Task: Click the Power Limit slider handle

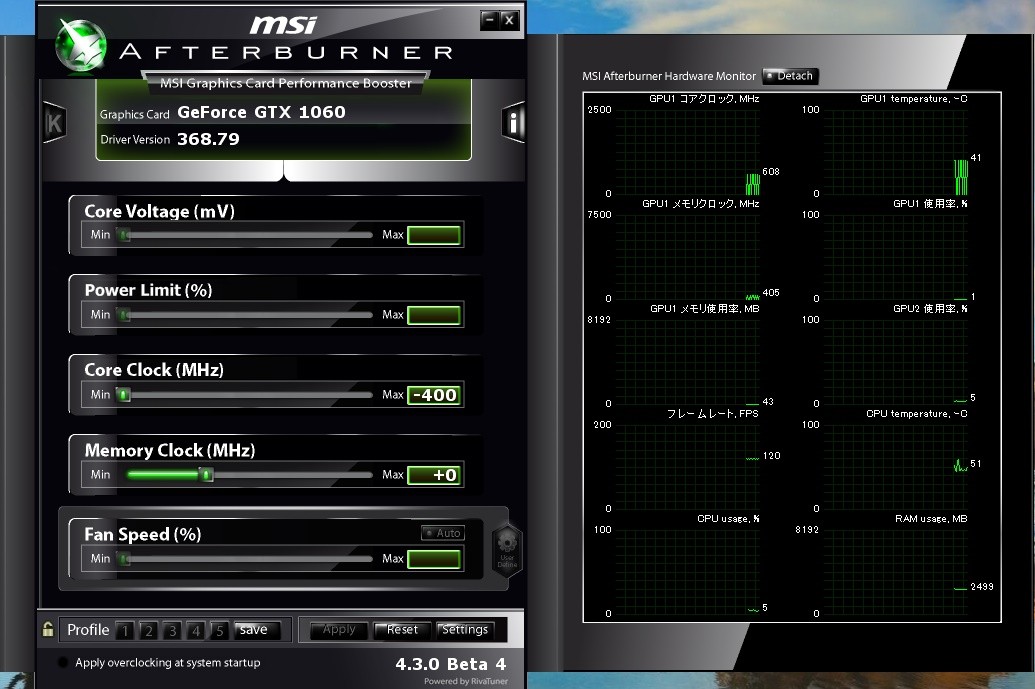Action: [123, 315]
